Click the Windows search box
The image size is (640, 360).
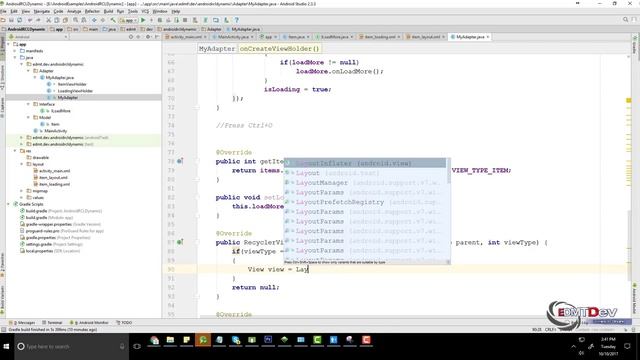(71, 347)
